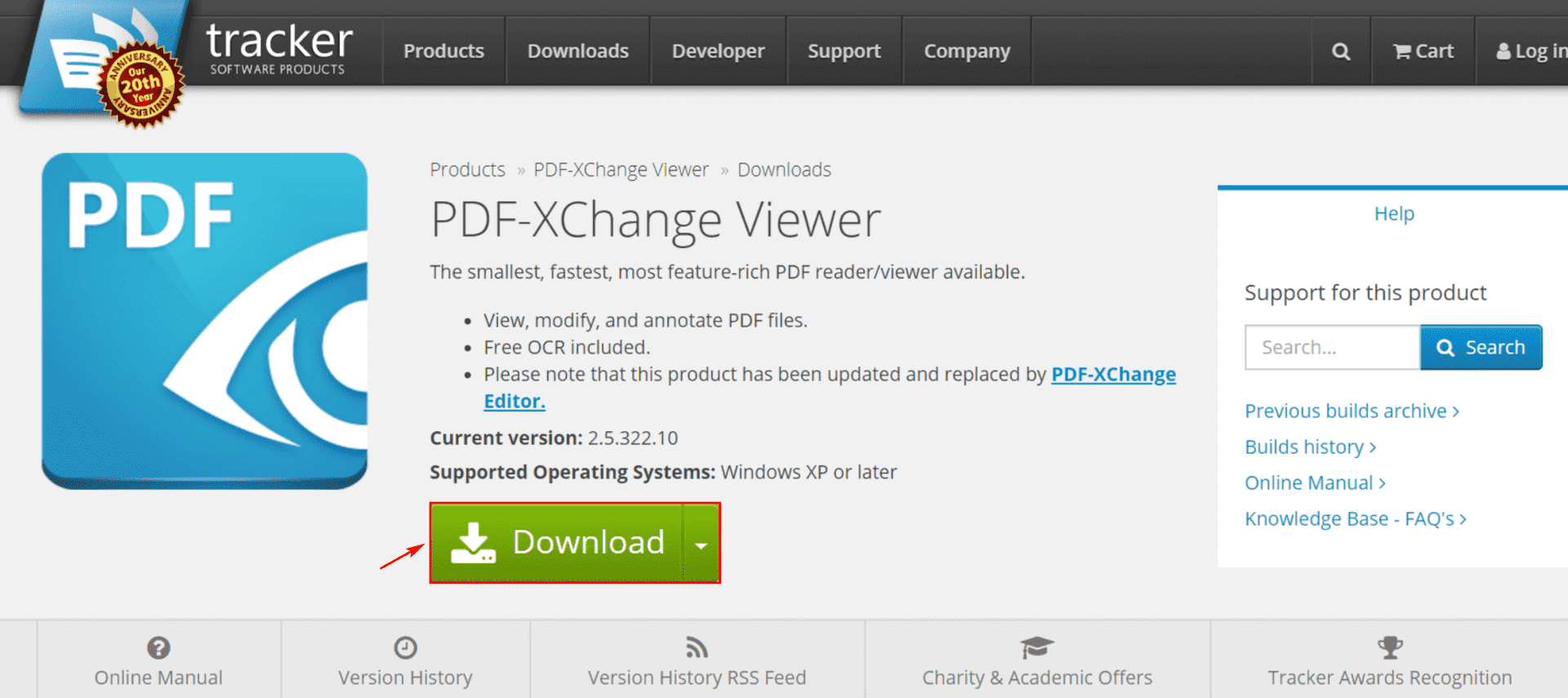Click the PDF-XChange Viewer product image
The height and width of the screenshot is (698, 1568).
coord(204,321)
